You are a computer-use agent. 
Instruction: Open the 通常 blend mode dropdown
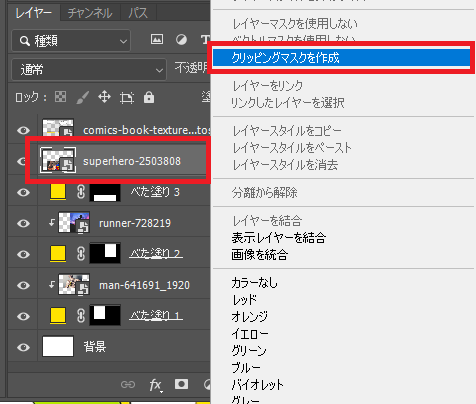[89, 70]
